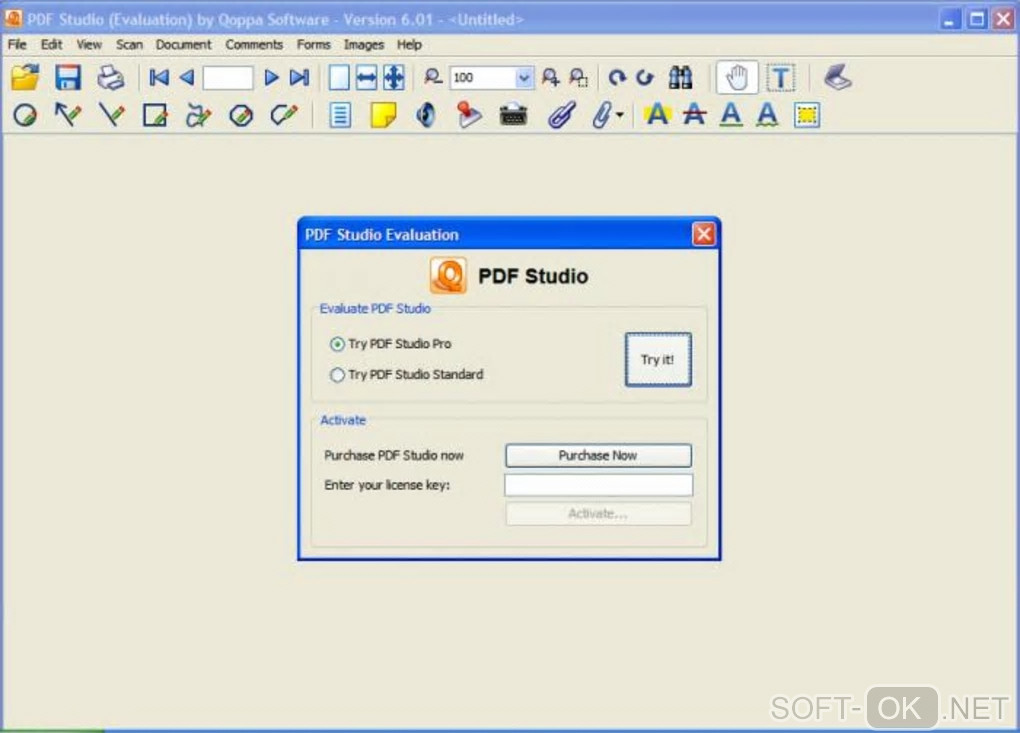Click the license key input field

pyautogui.click(x=598, y=485)
